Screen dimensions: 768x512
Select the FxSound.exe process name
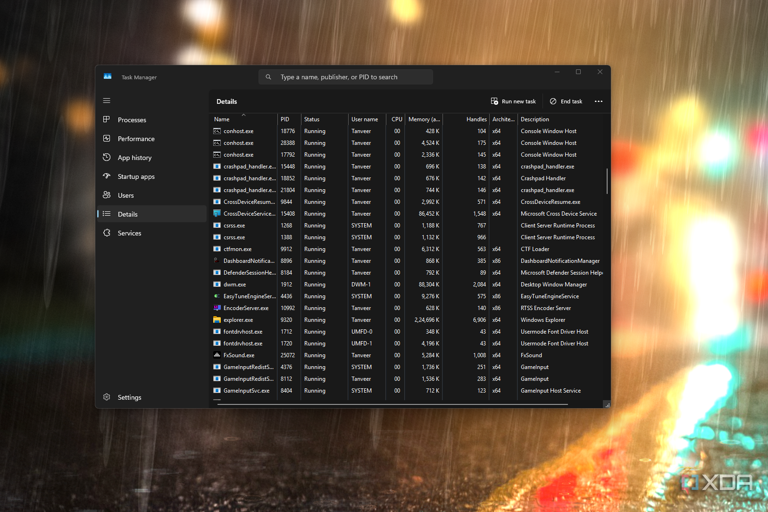[239, 355]
